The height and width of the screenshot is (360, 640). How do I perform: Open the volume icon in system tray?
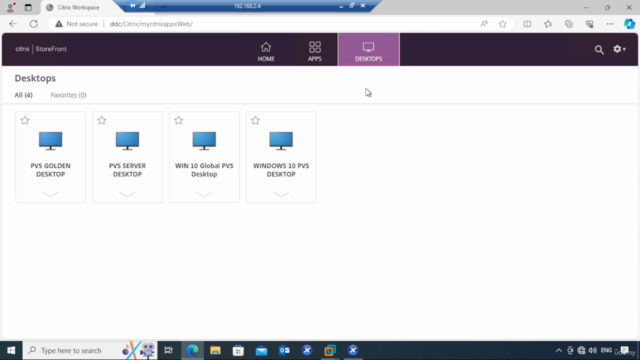point(593,350)
